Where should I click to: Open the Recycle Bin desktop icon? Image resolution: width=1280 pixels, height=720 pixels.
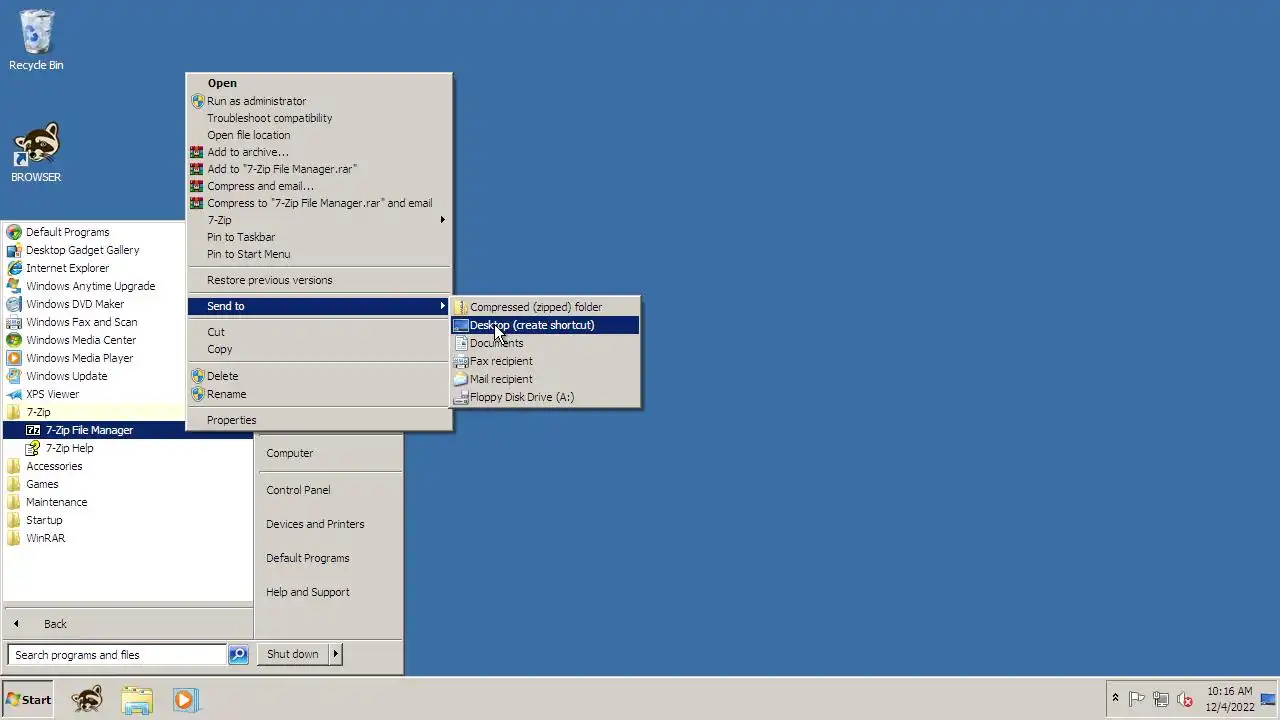click(x=36, y=40)
